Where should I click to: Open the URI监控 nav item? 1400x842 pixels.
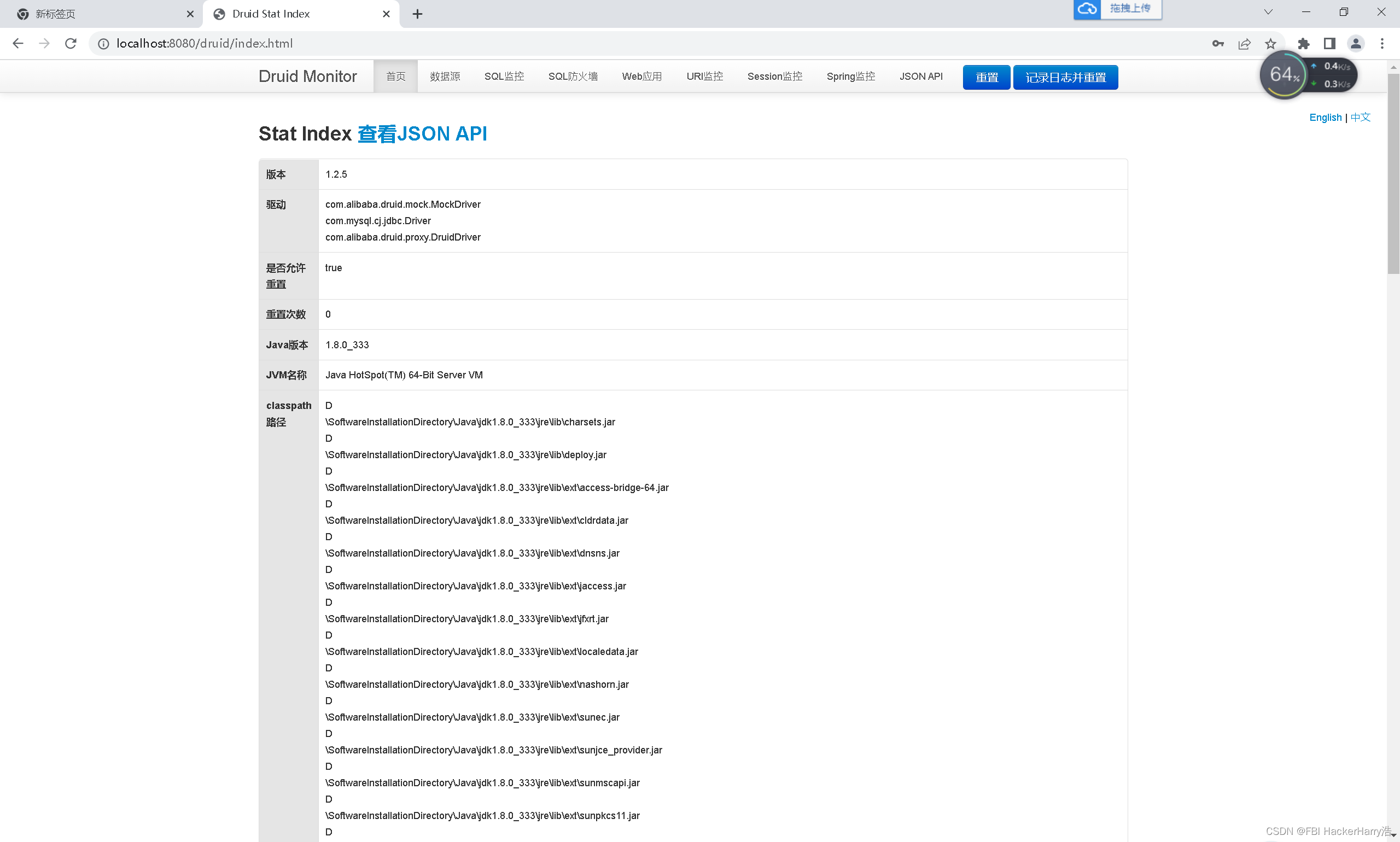pyautogui.click(x=705, y=77)
